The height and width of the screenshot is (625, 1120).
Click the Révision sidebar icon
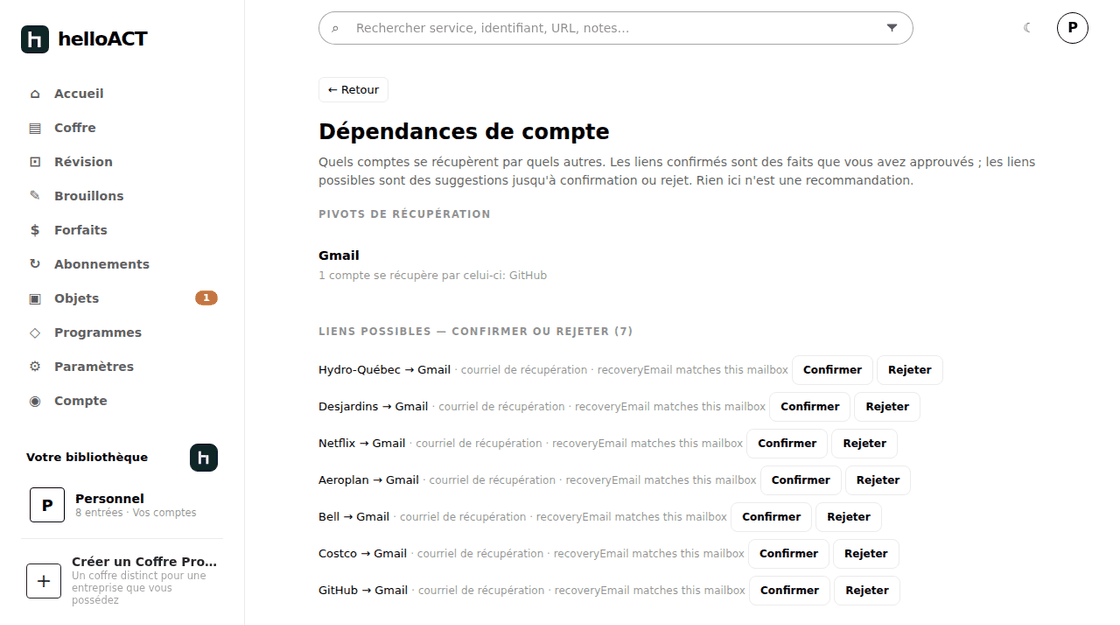click(x=35, y=162)
